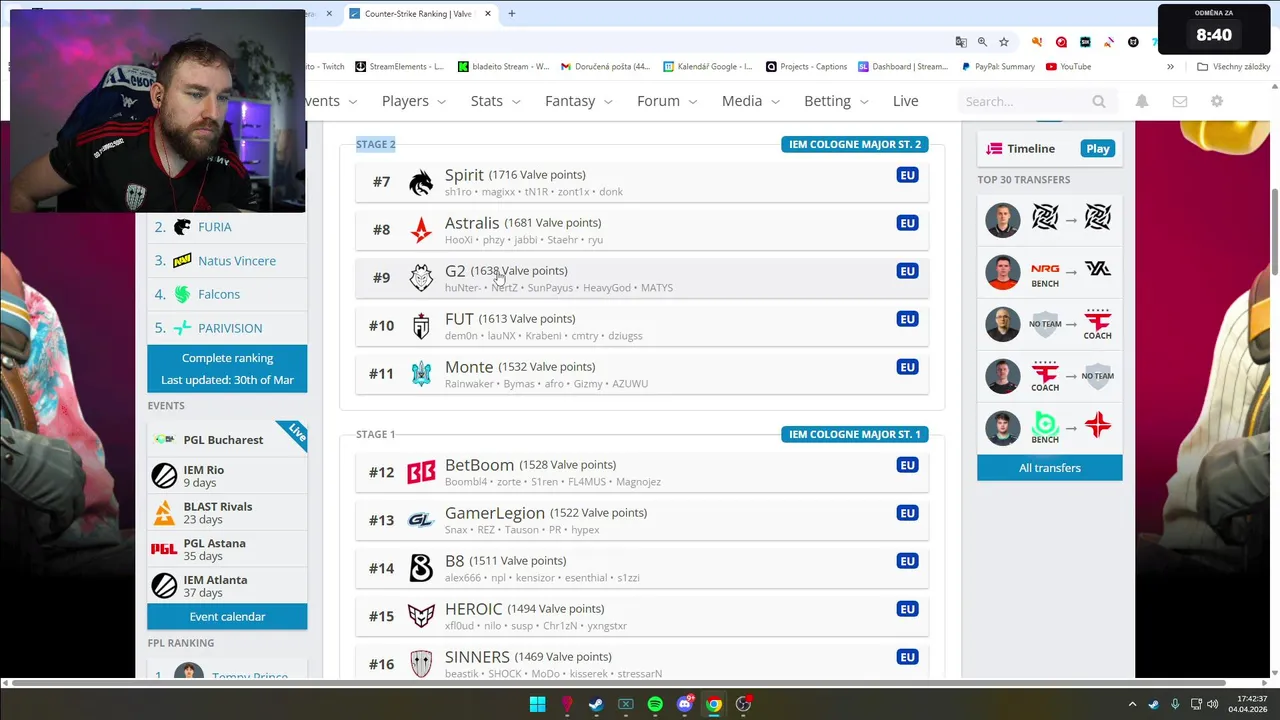Open the Windows Start menu
This screenshot has width=1280, height=720.
(x=537, y=704)
